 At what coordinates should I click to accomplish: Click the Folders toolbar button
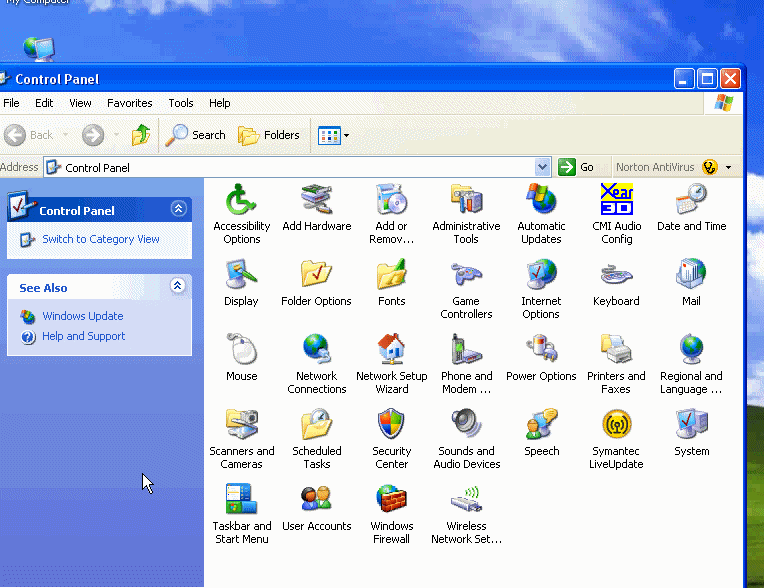269,135
